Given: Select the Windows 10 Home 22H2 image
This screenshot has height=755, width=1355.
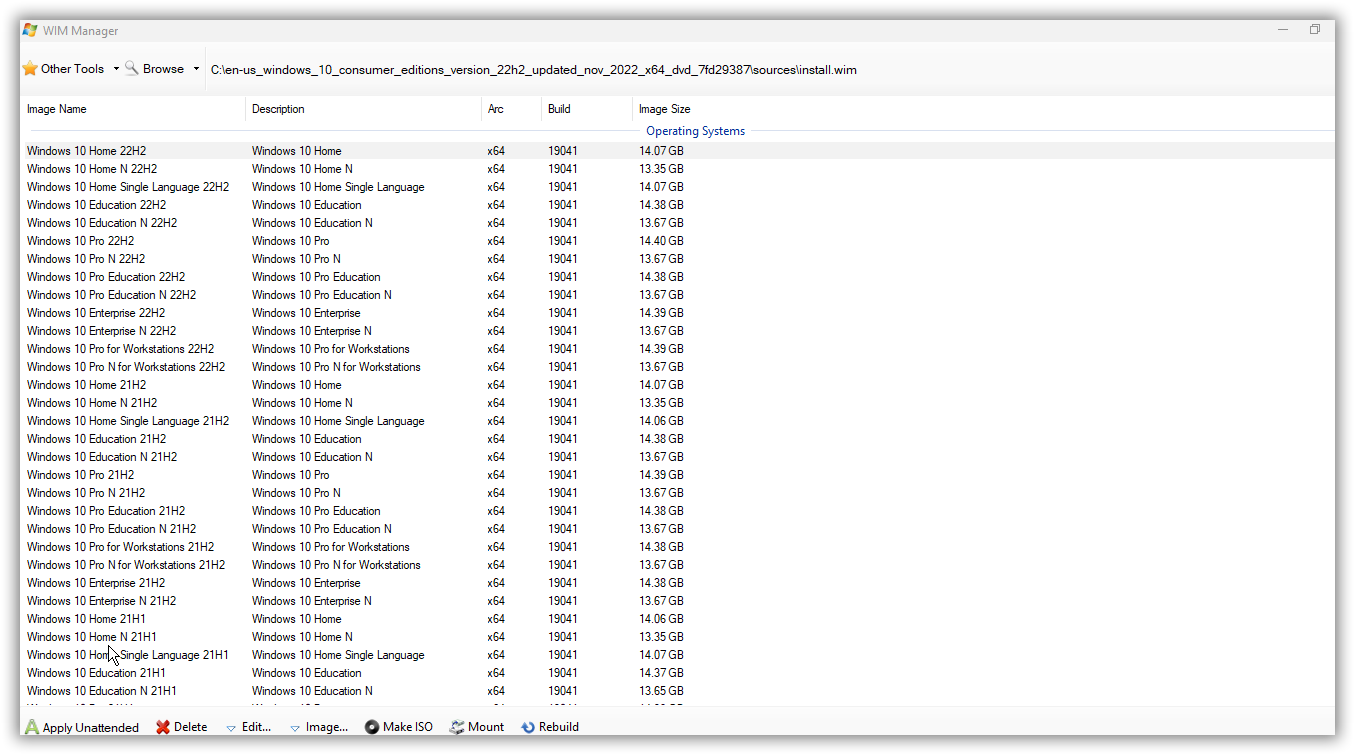Looking at the screenshot, I should point(86,151).
